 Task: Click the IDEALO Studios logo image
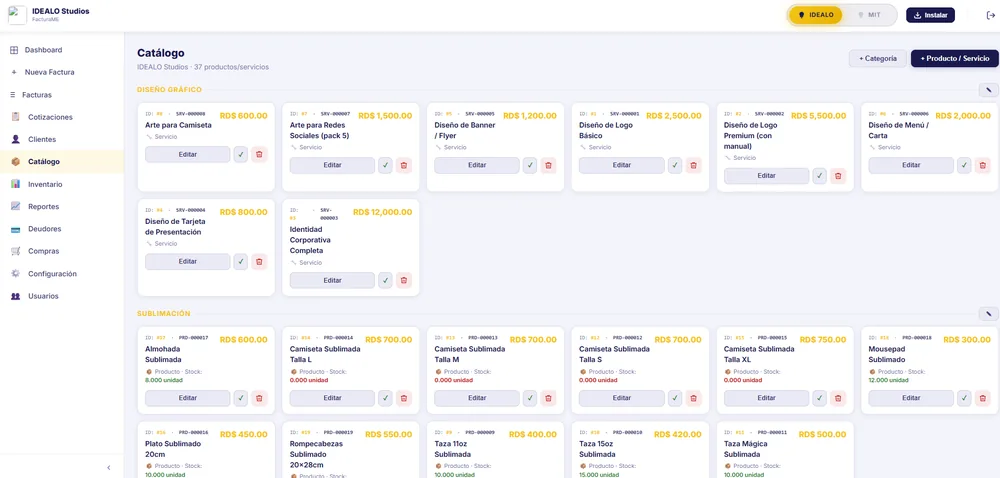(x=17, y=15)
